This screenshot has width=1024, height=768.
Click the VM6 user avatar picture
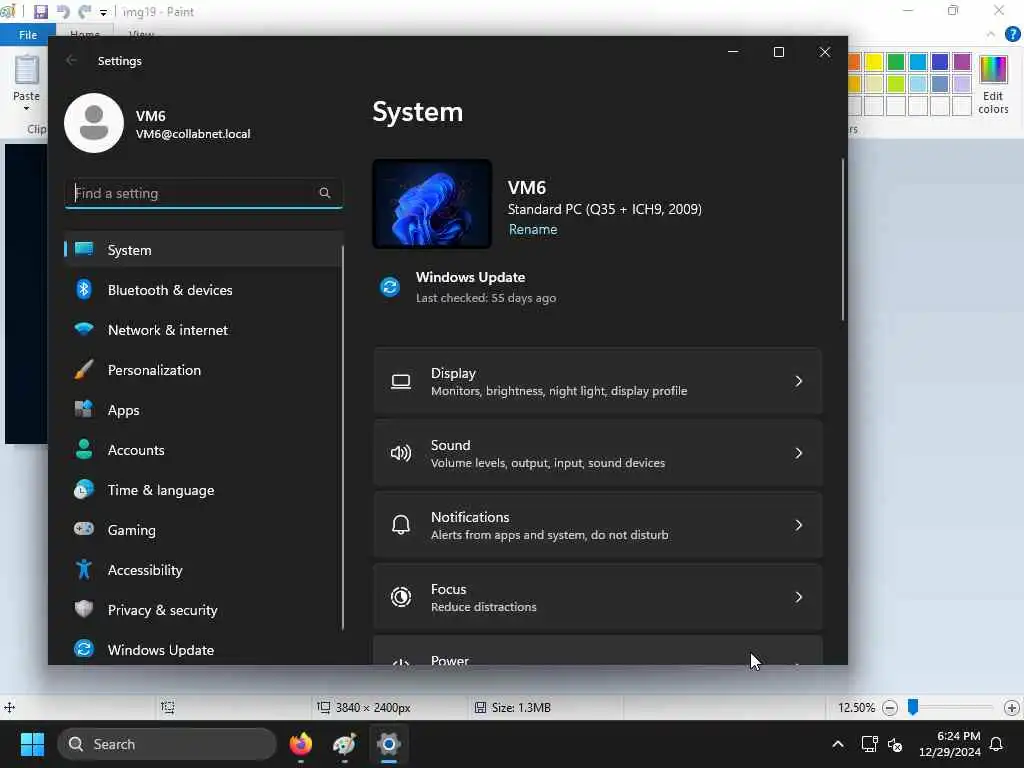94,123
